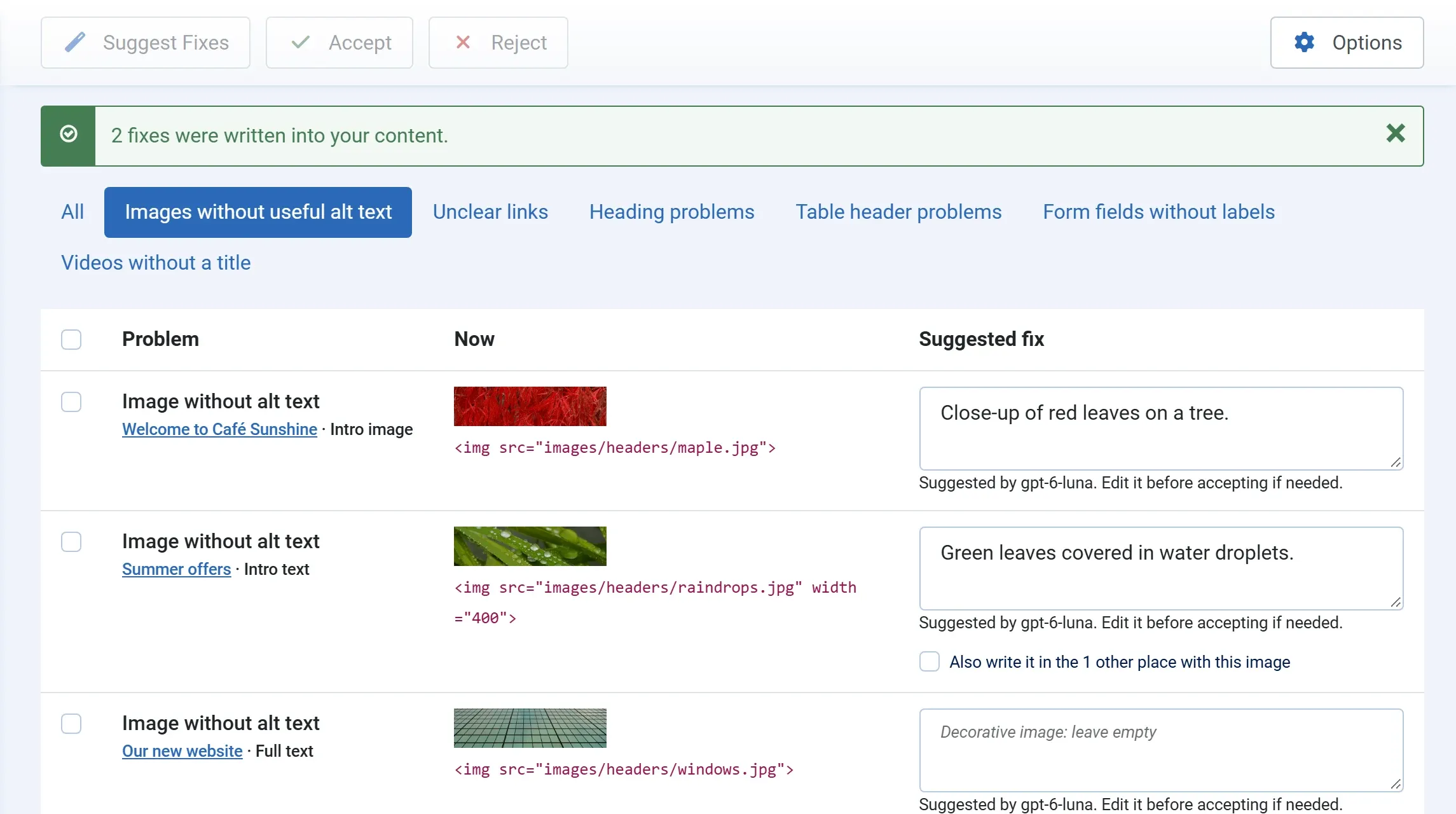The width and height of the screenshot is (1456, 814).
Task: Edit the red leaves suggested fix textarea
Action: click(1161, 429)
